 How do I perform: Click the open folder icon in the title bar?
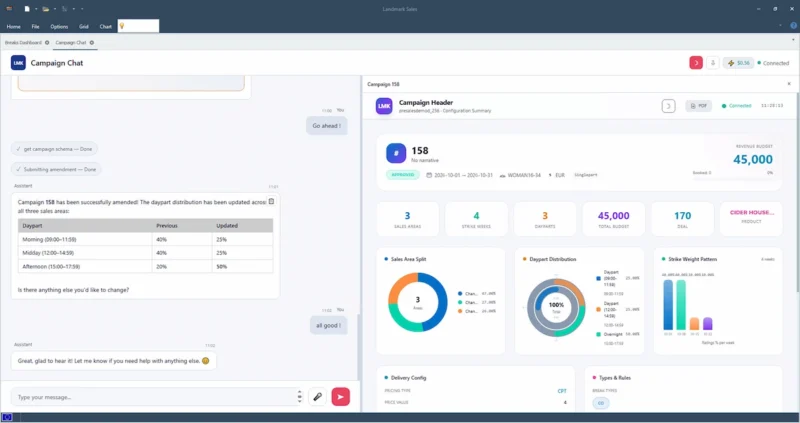45,9
